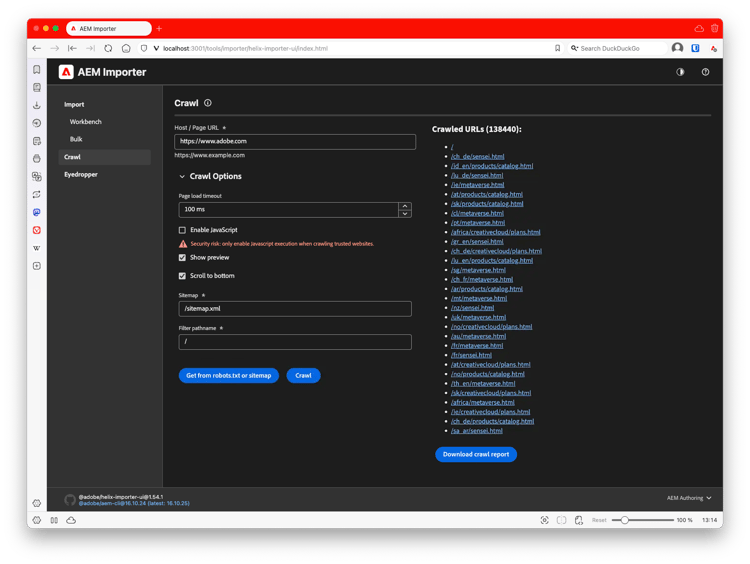Capture page with status bar camera icon

[x=544, y=520]
